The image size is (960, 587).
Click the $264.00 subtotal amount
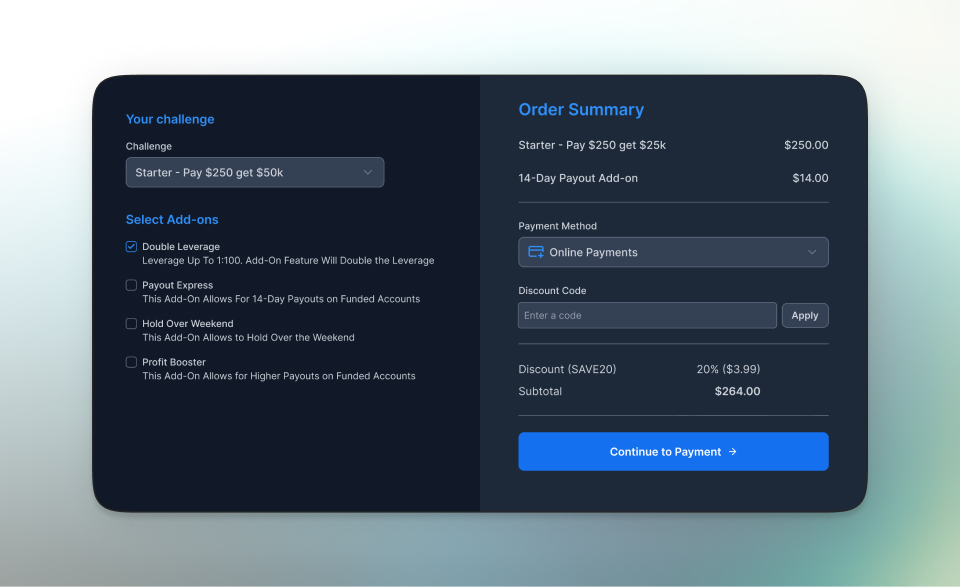tap(737, 391)
